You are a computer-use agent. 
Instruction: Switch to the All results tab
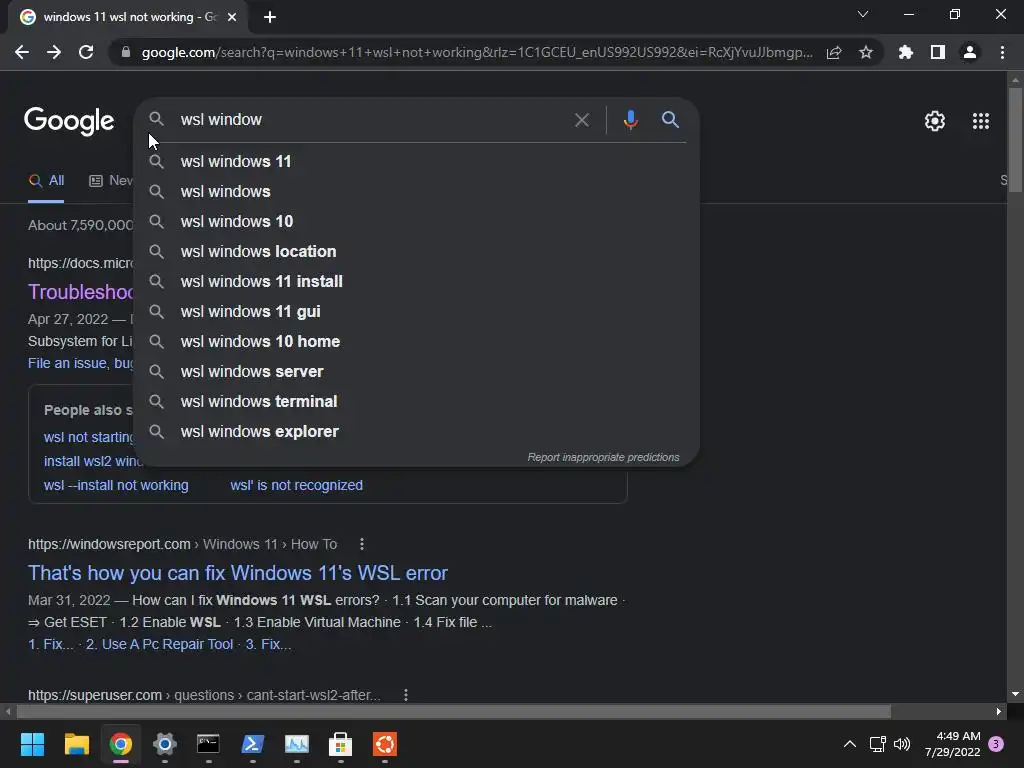46,181
